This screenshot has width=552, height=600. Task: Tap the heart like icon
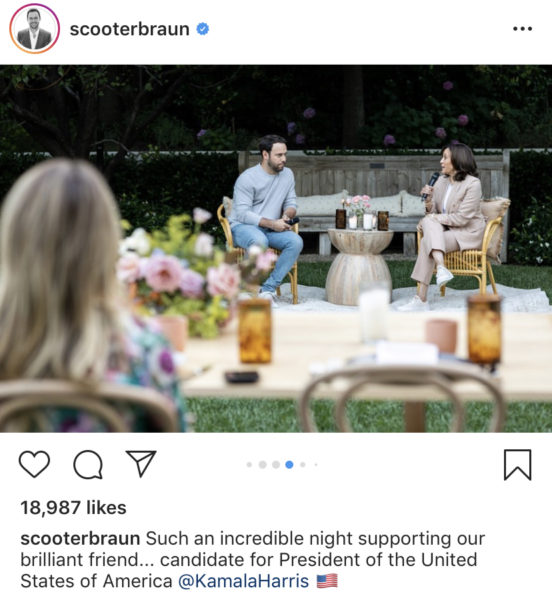click(x=34, y=464)
